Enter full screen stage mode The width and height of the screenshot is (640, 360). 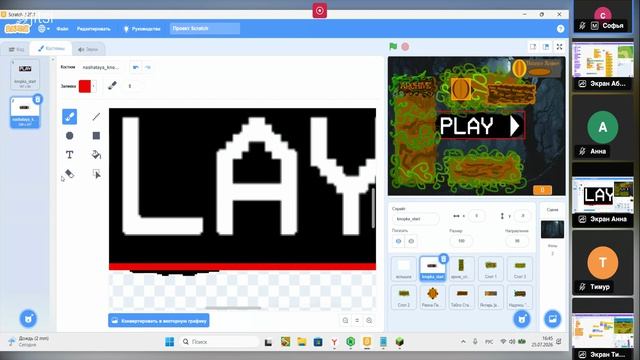(560, 47)
